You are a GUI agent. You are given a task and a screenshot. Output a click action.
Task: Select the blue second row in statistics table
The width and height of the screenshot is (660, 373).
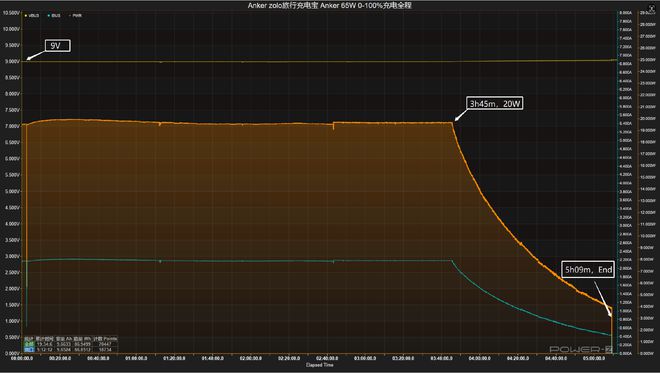tap(71, 349)
